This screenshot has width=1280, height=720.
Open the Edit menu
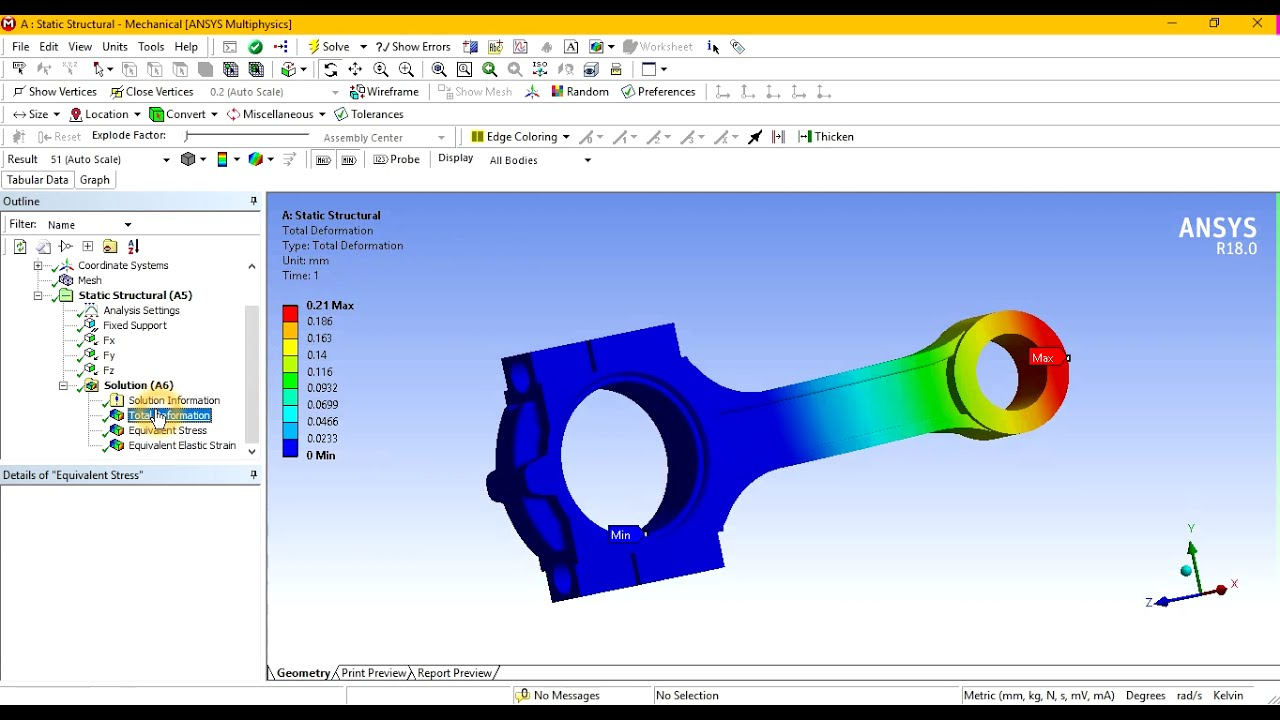click(x=48, y=47)
